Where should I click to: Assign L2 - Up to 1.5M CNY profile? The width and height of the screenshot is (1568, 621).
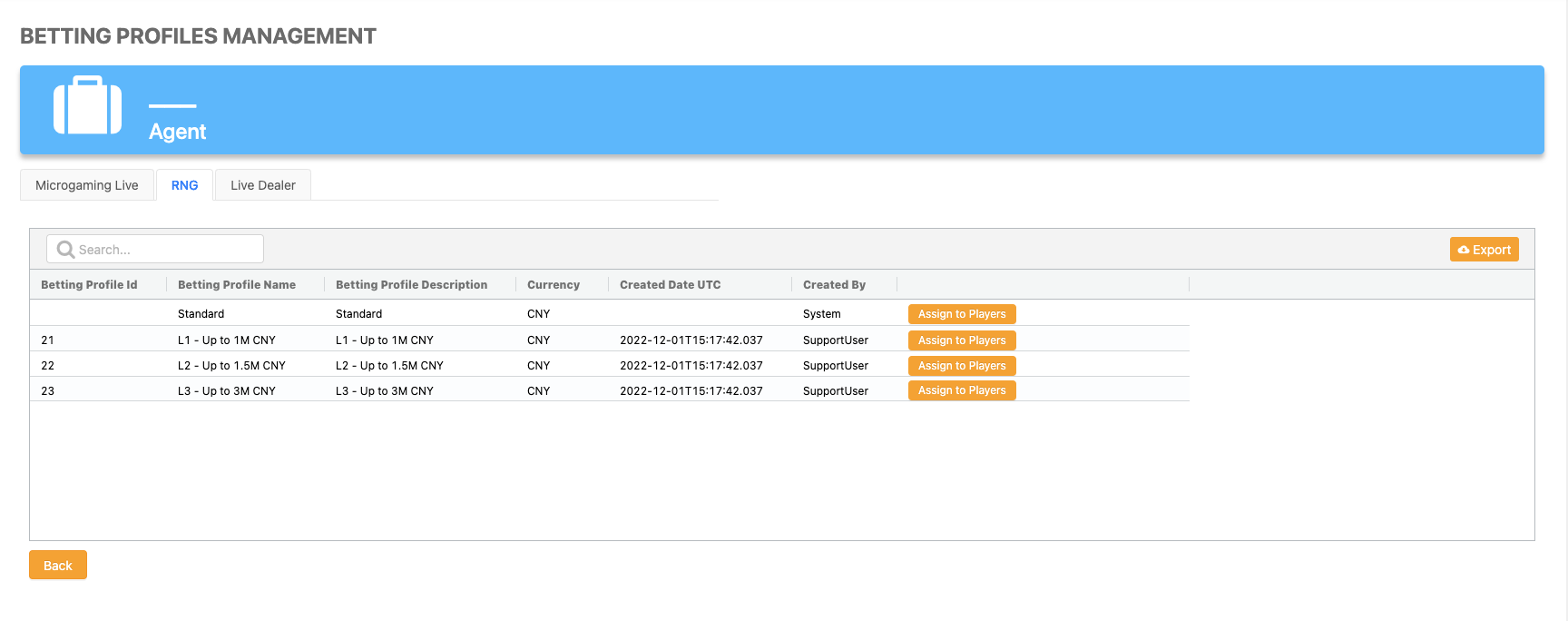[961, 366]
